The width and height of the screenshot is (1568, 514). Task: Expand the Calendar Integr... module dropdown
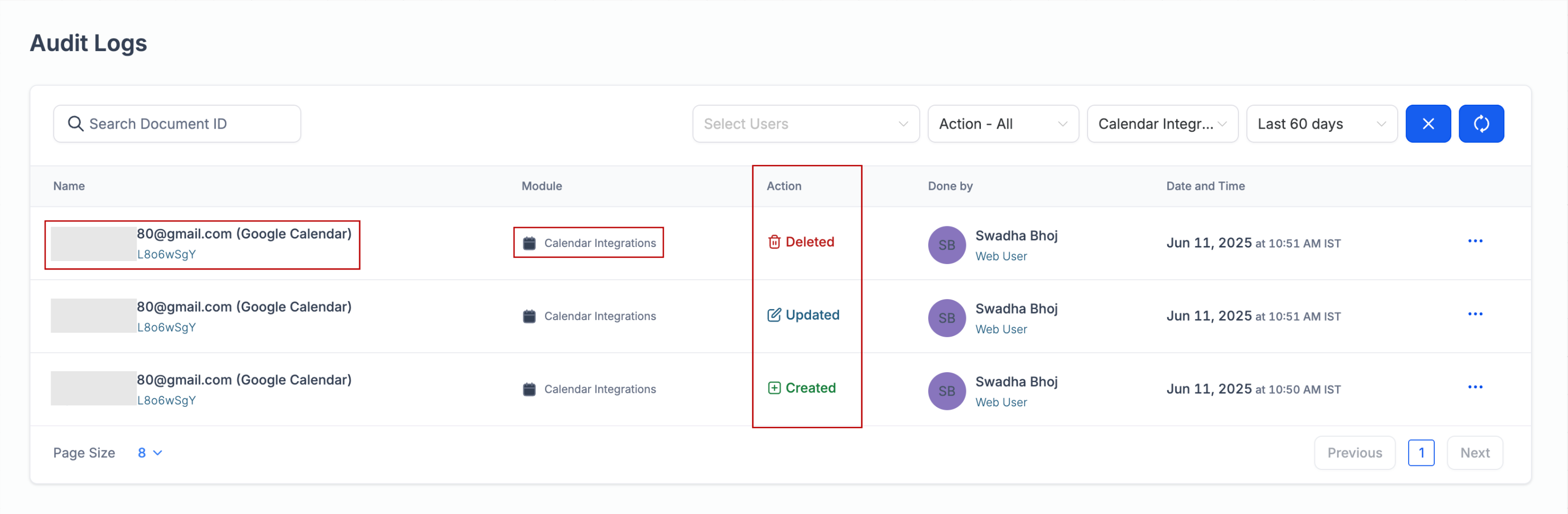coord(1162,124)
